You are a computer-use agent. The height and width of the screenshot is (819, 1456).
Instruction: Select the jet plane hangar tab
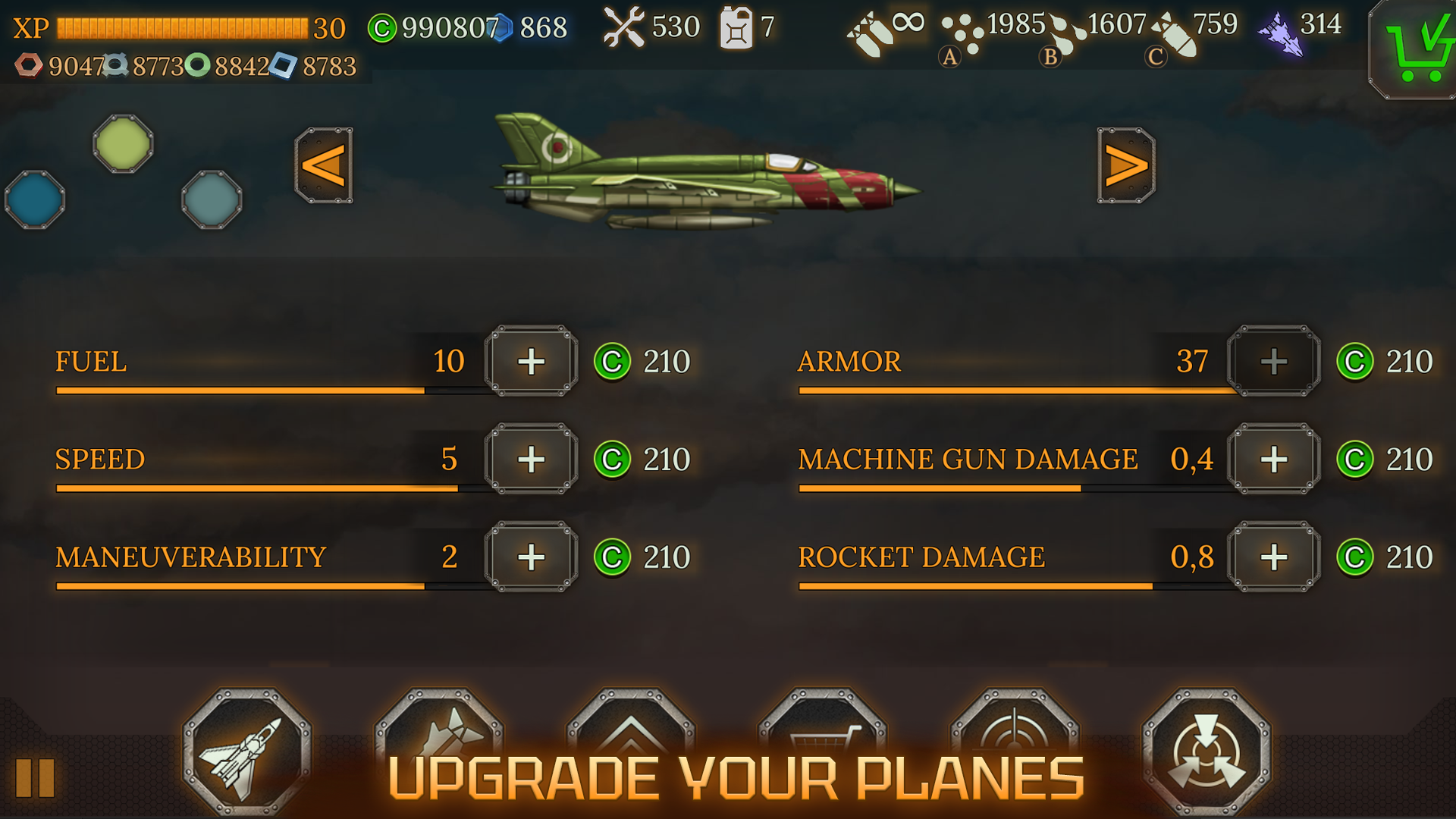pyautogui.click(x=246, y=752)
